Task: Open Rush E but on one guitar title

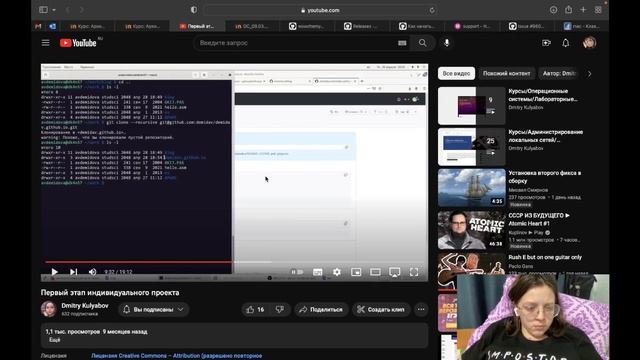Action: click(545, 258)
